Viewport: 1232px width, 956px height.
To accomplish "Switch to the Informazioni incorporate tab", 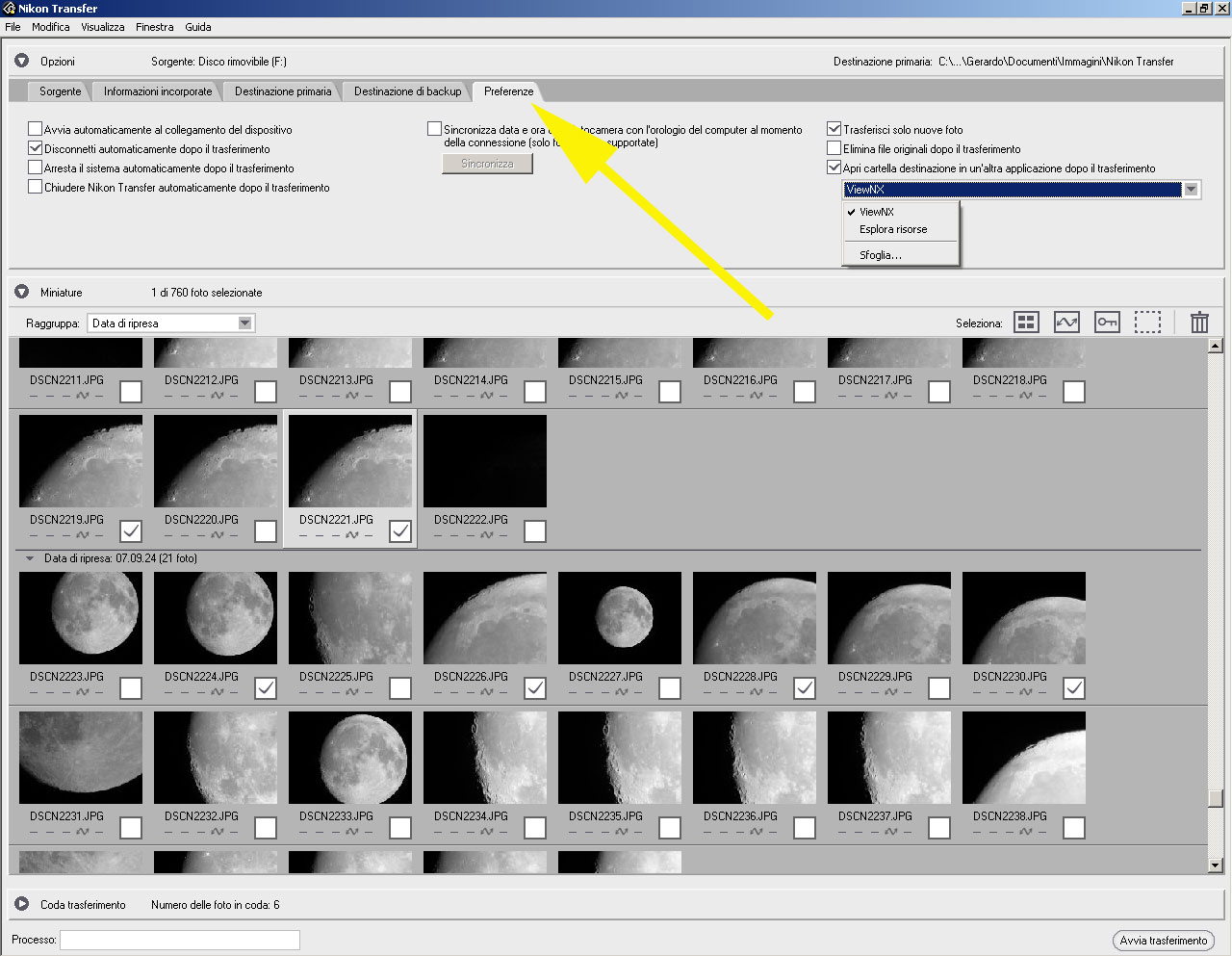I will (x=158, y=91).
